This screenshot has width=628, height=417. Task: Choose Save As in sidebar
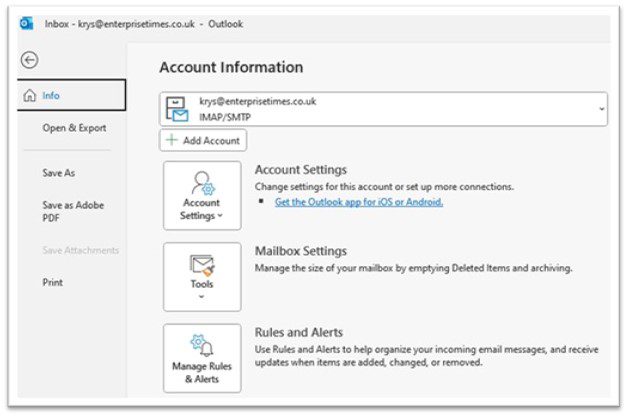(58, 173)
